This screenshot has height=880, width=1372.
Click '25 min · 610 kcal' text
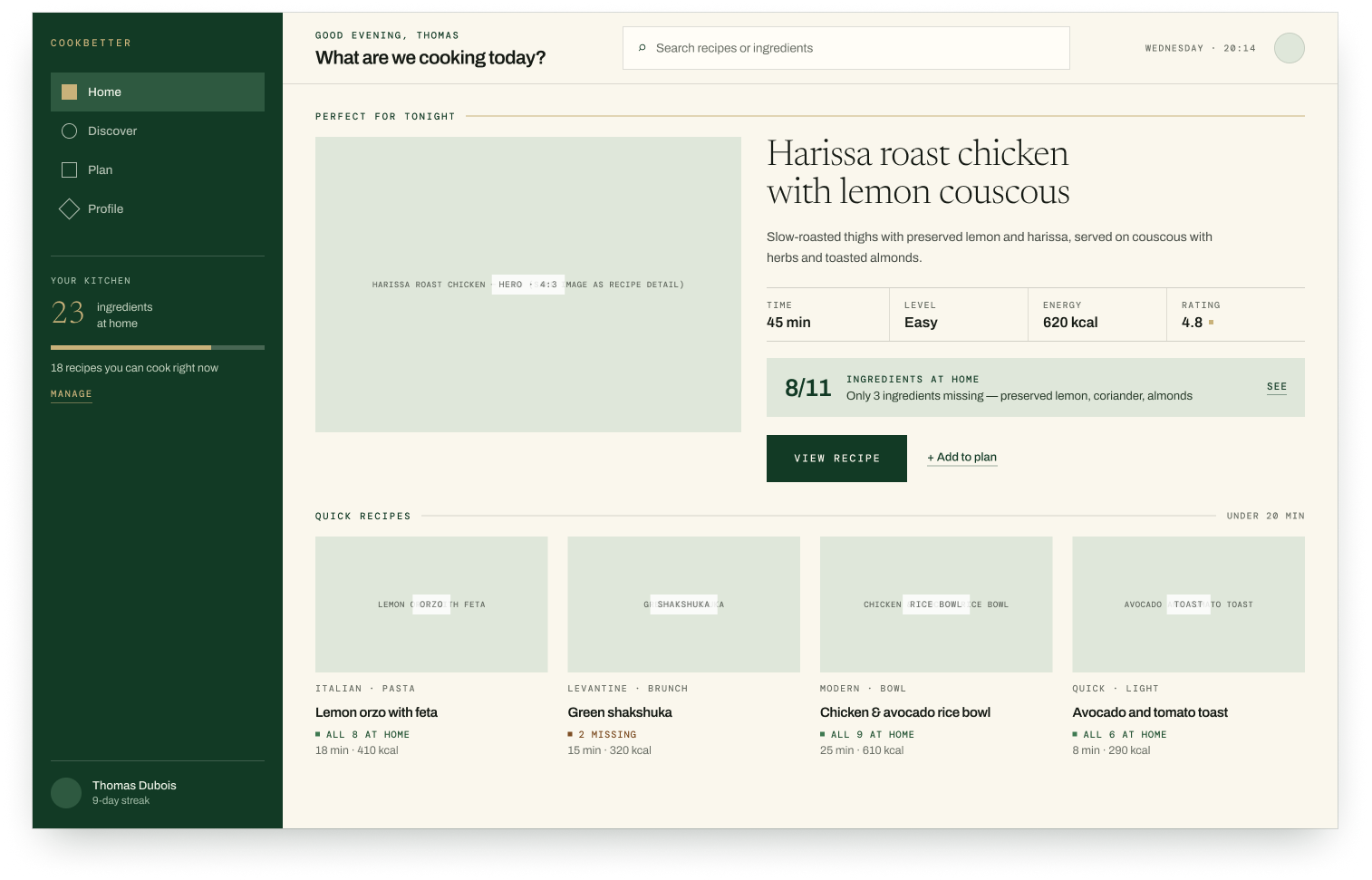pos(862,750)
